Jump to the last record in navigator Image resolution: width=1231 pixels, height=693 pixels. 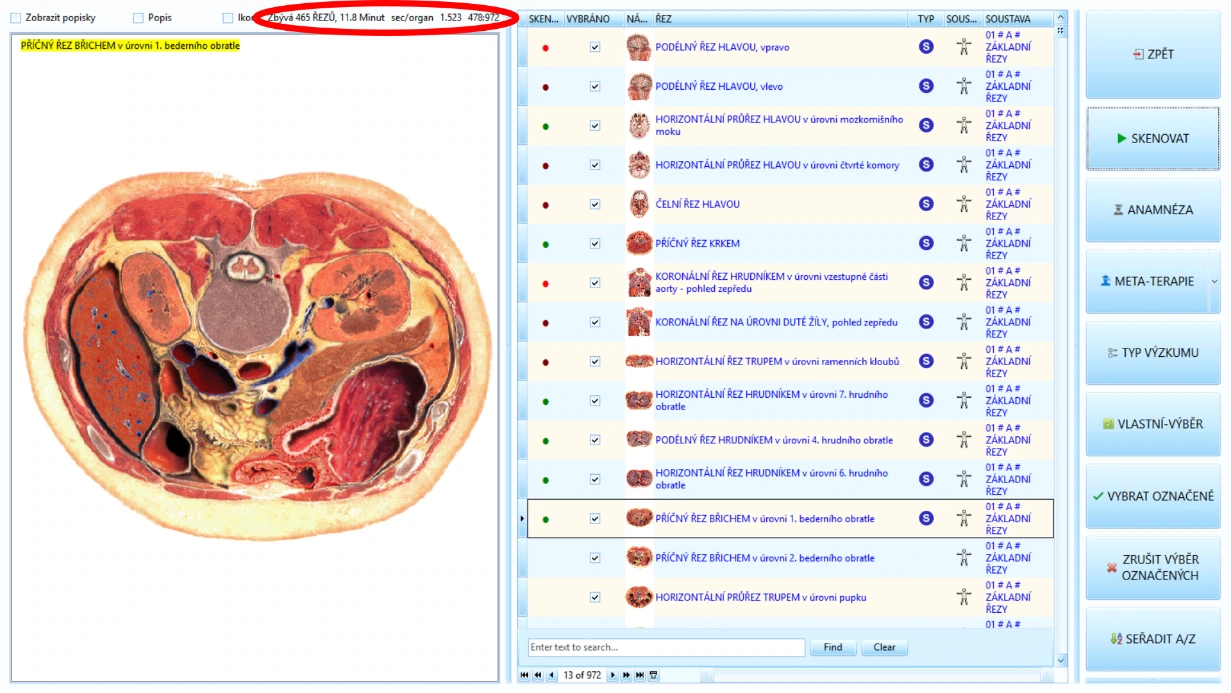coord(640,675)
